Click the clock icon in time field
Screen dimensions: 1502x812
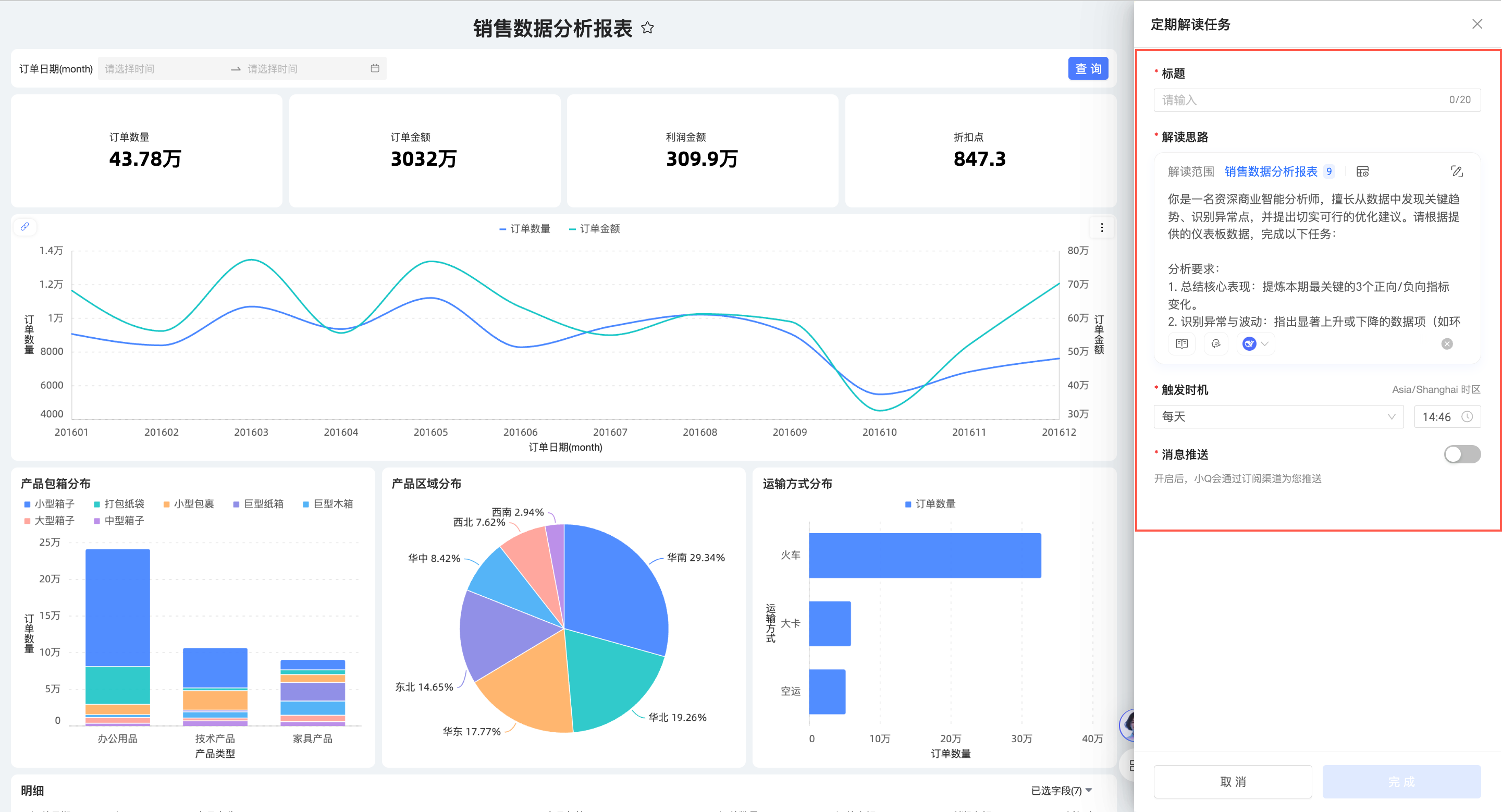pos(1467,417)
